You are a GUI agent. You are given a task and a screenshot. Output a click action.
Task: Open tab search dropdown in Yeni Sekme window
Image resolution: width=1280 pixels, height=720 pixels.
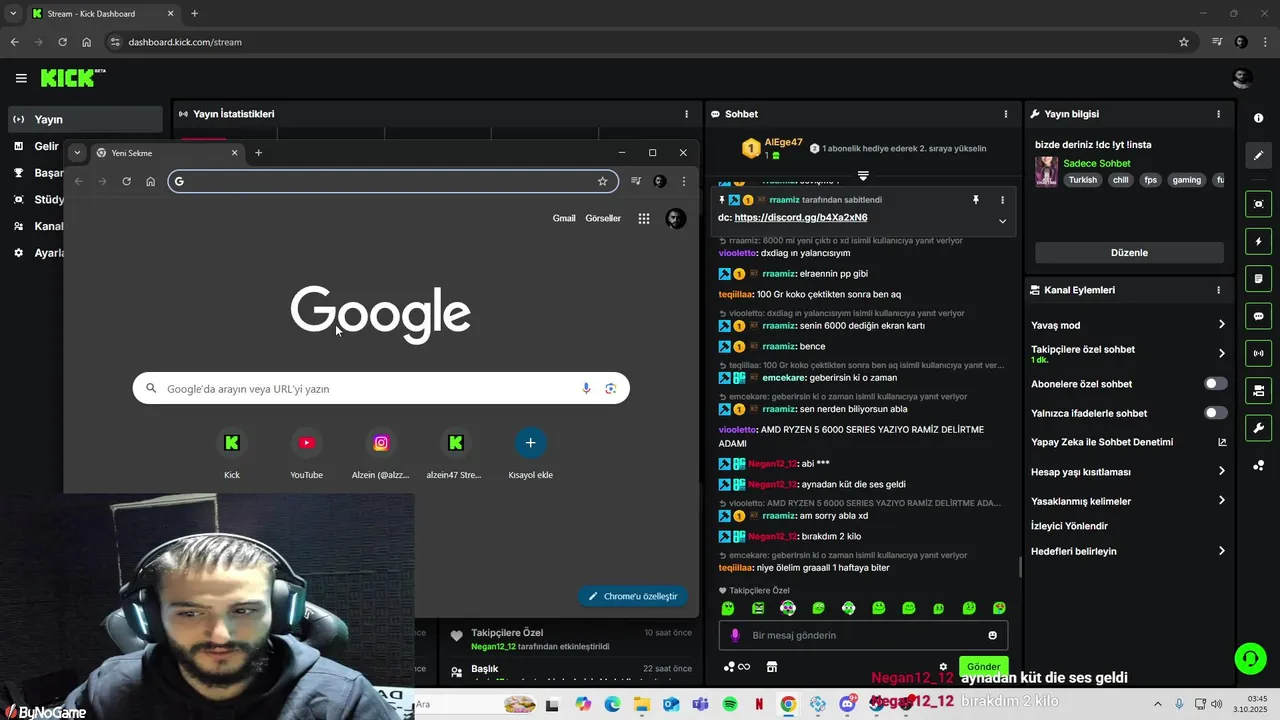coord(77,153)
